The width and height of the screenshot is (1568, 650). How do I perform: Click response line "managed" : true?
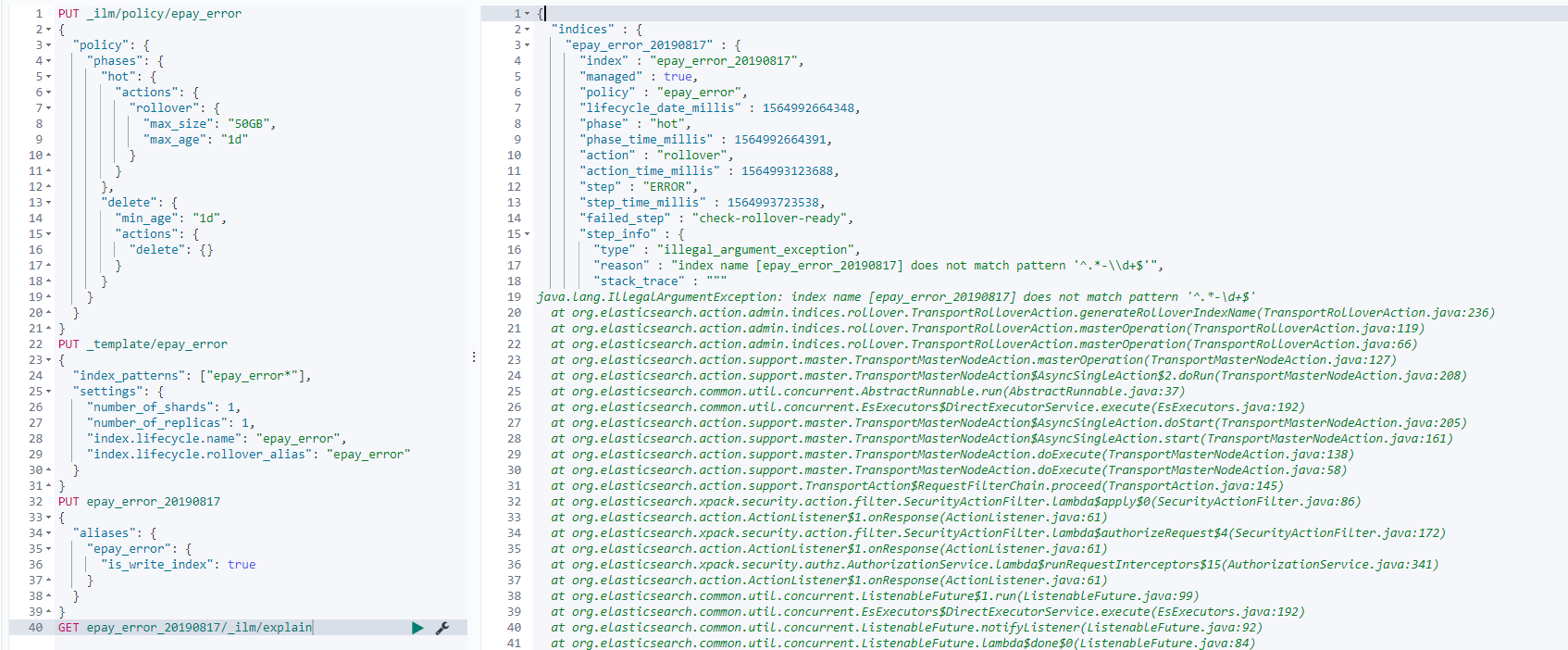[x=639, y=77]
